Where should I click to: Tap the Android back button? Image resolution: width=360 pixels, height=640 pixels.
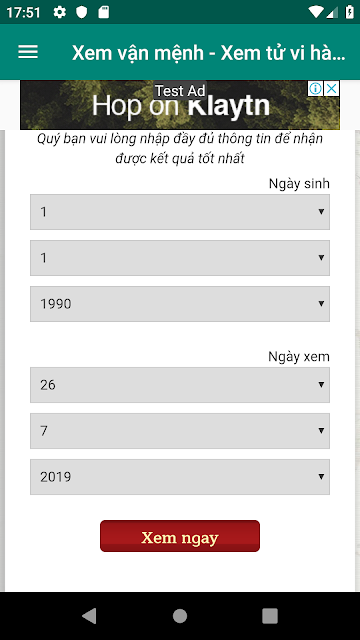(89, 616)
